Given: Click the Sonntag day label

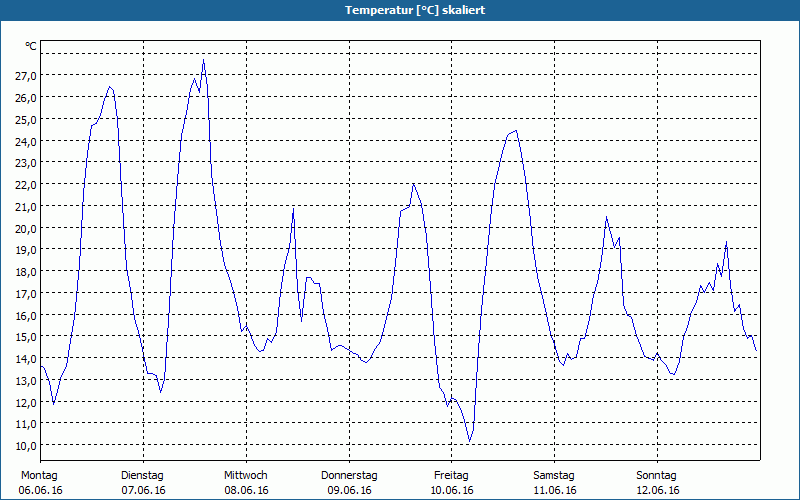Looking at the screenshot, I should [x=656, y=476].
